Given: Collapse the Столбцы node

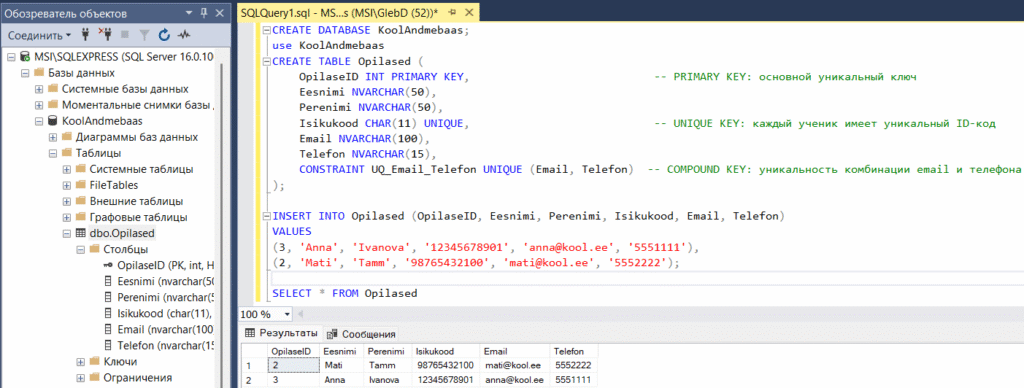Looking at the screenshot, I should tap(80, 249).
